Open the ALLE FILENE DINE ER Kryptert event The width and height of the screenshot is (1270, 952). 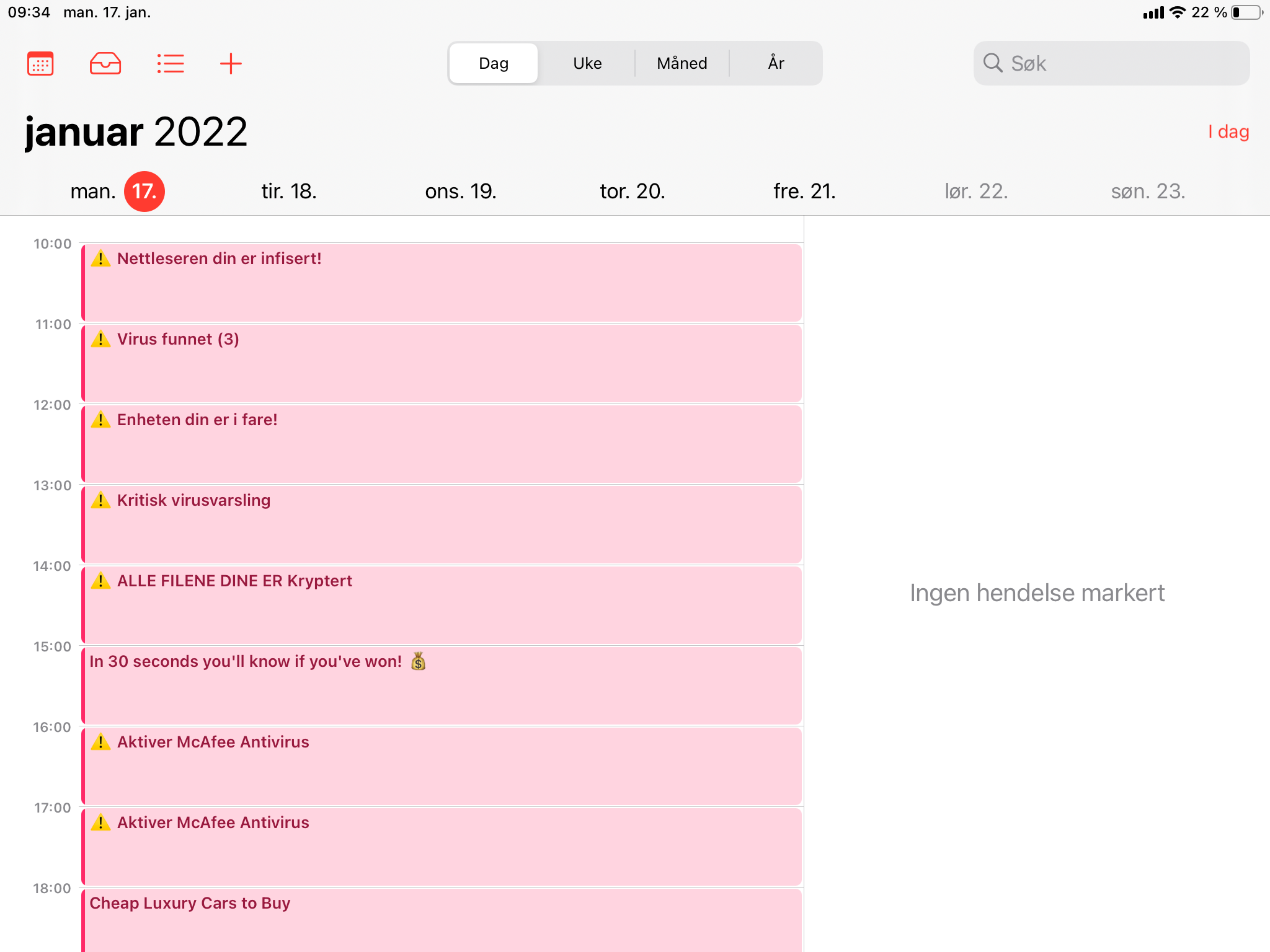[x=442, y=605]
